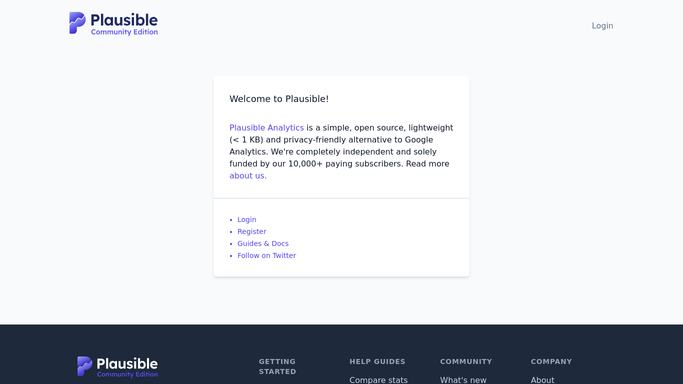The width and height of the screenshot is (683, 384).
Task: Visit the Guides & Docs link
Action: [x=263, y=243]
